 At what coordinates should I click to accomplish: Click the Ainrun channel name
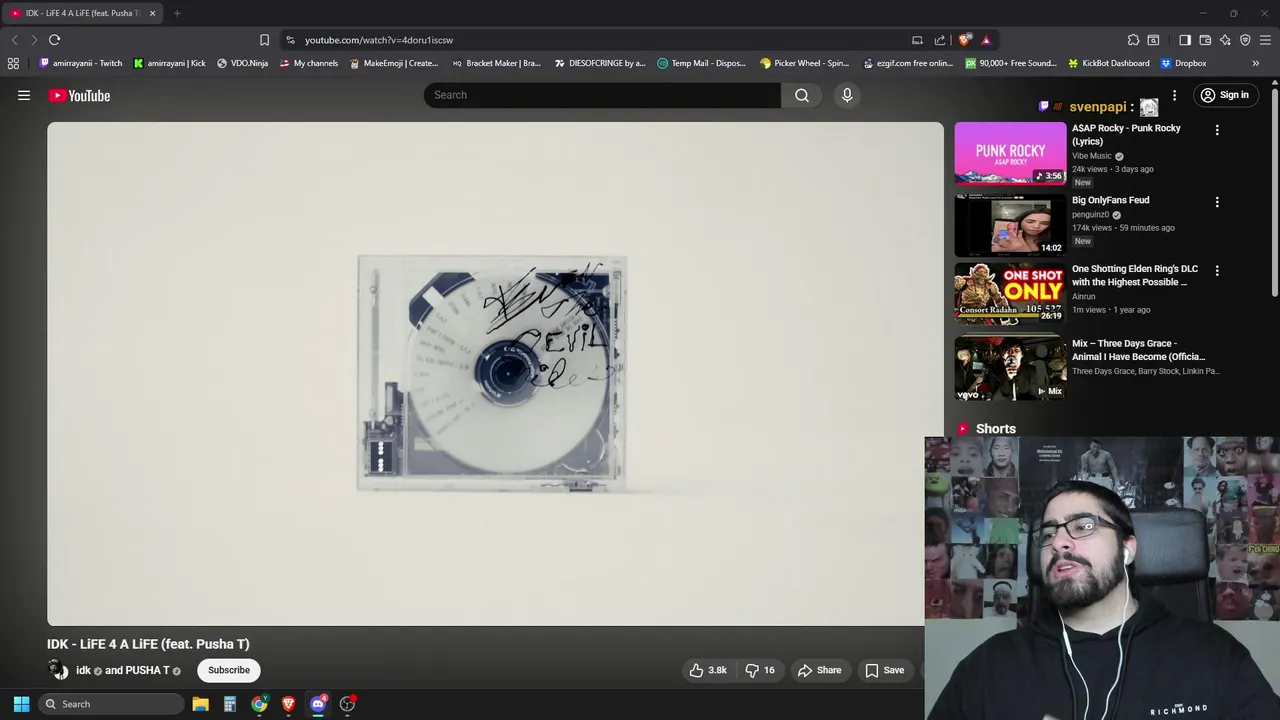[x=1084, y=296]
